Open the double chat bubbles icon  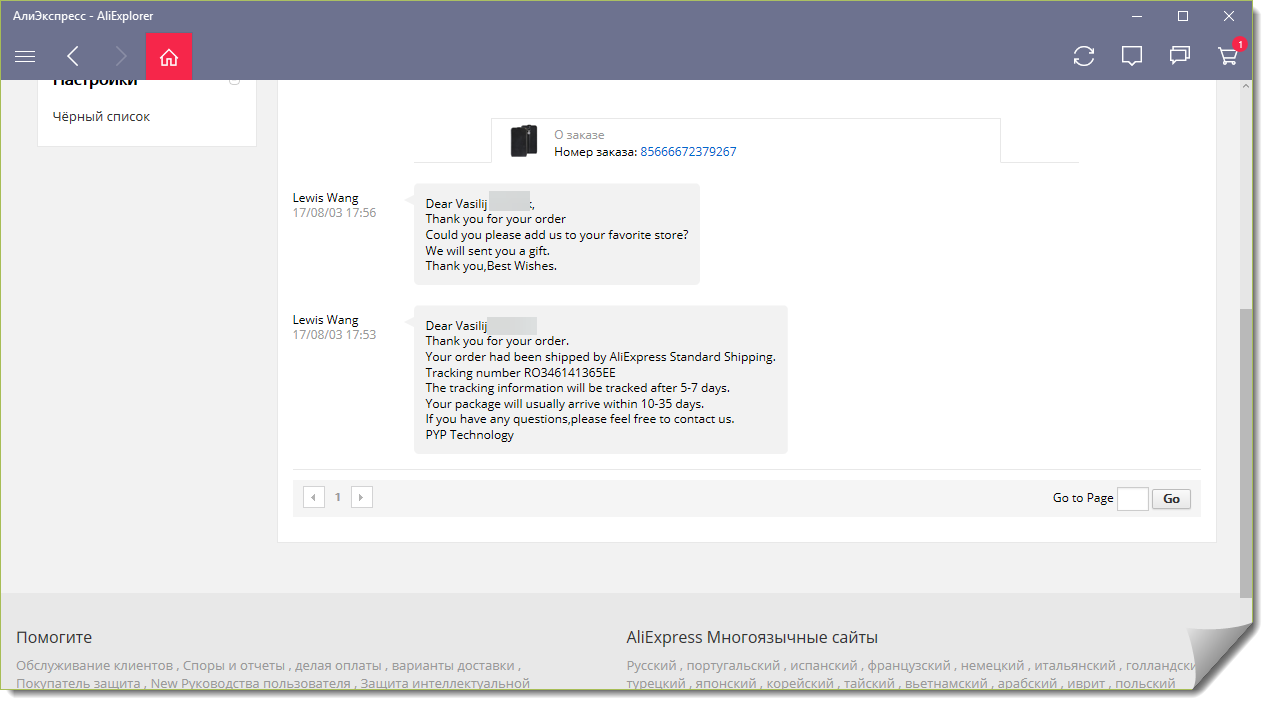pyautogui.click(x=1180, y=57)
